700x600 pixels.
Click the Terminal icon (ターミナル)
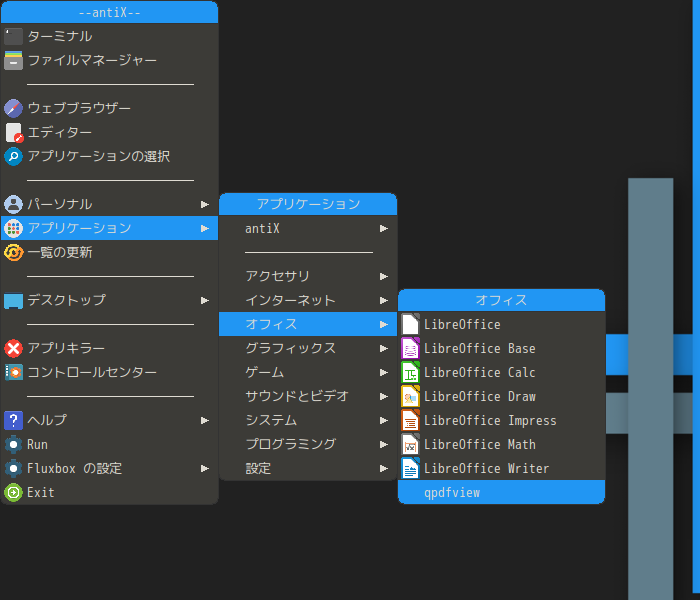13,36
